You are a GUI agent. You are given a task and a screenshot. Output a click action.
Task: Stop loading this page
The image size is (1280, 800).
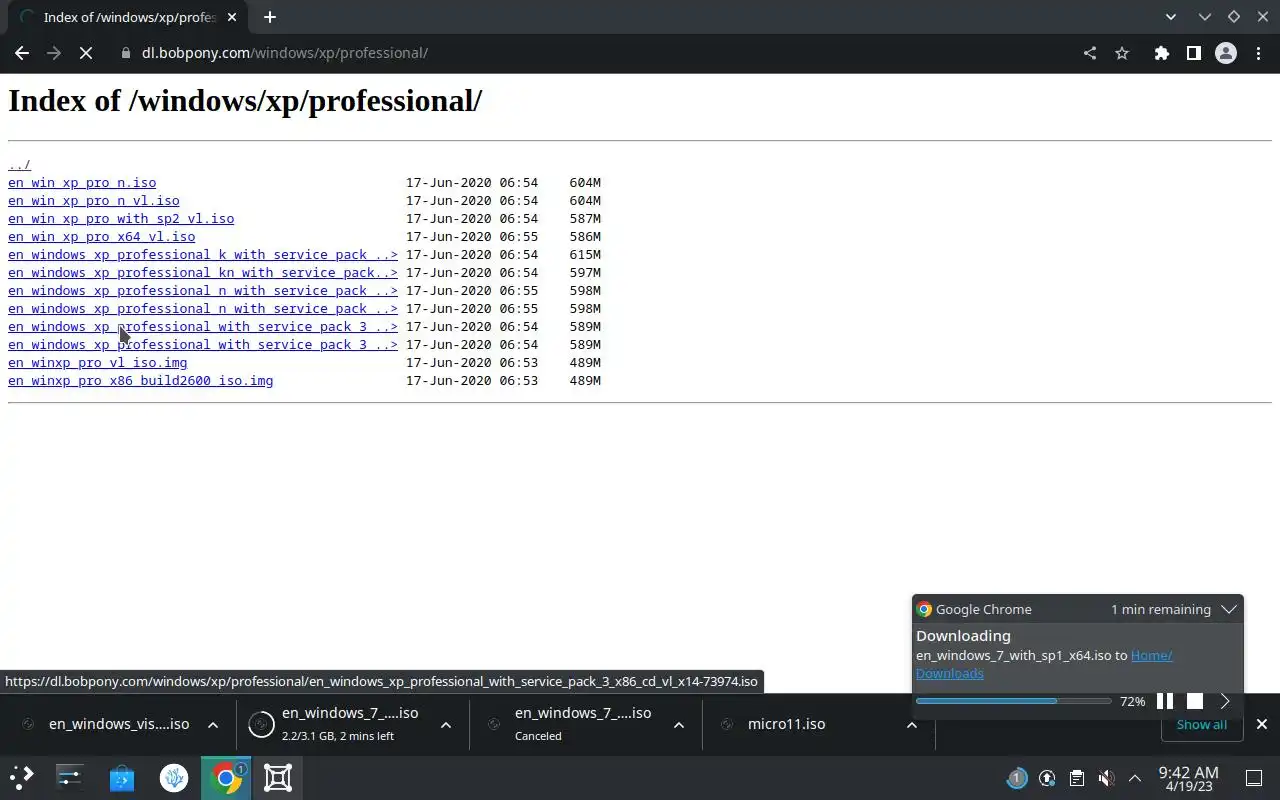click(x=86, y=53)
